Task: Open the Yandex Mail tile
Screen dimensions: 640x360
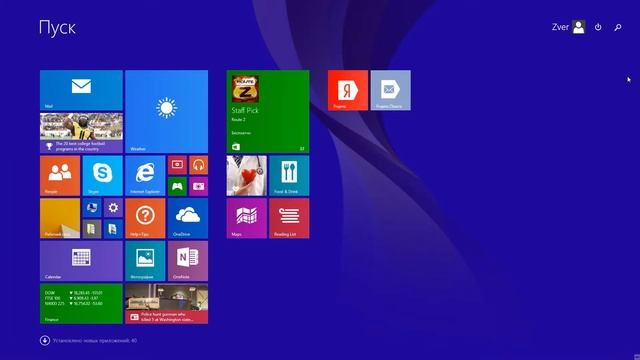Action: click(391, 90)
